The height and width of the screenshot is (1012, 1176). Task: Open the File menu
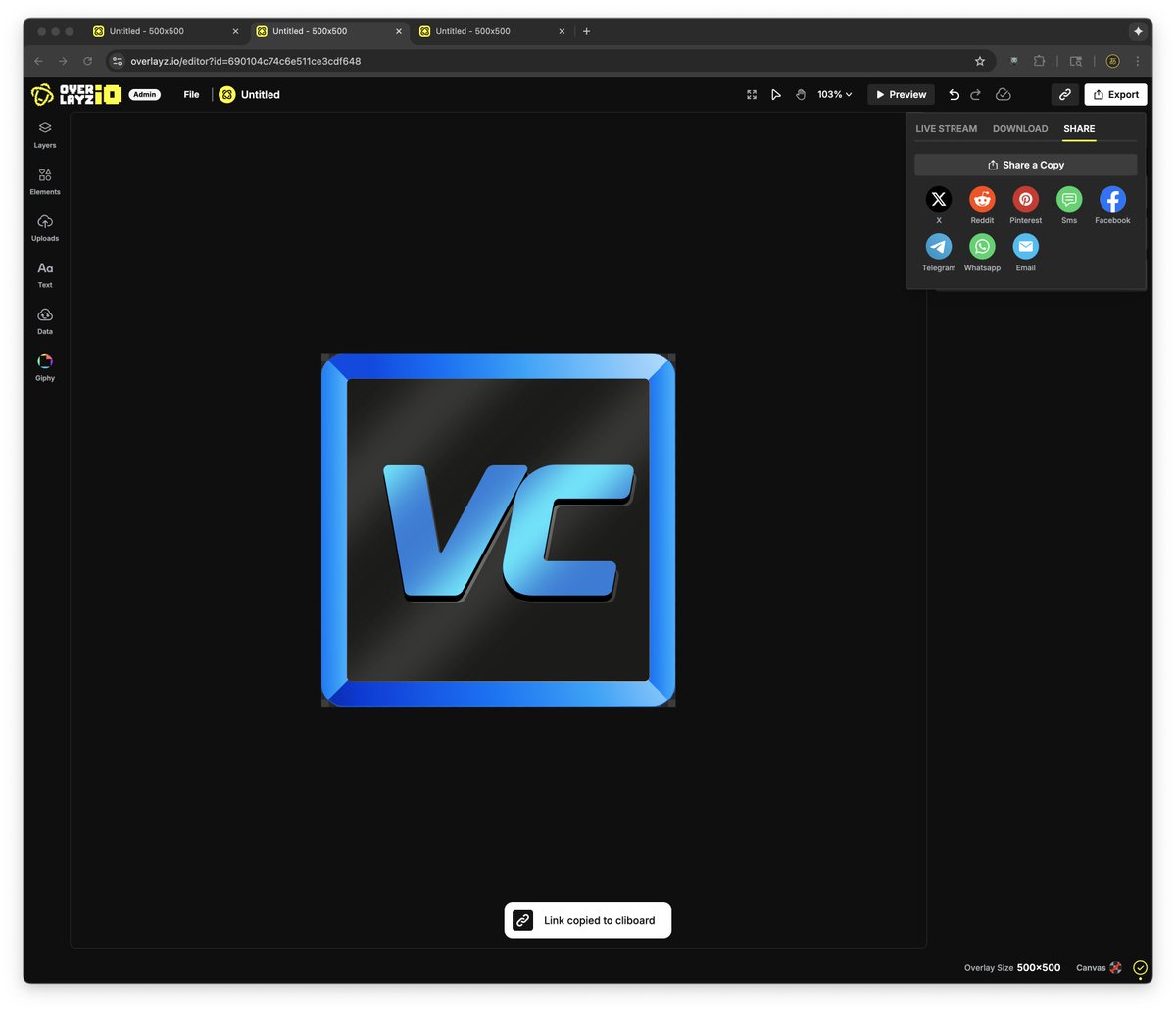click(x=191, y=95)
